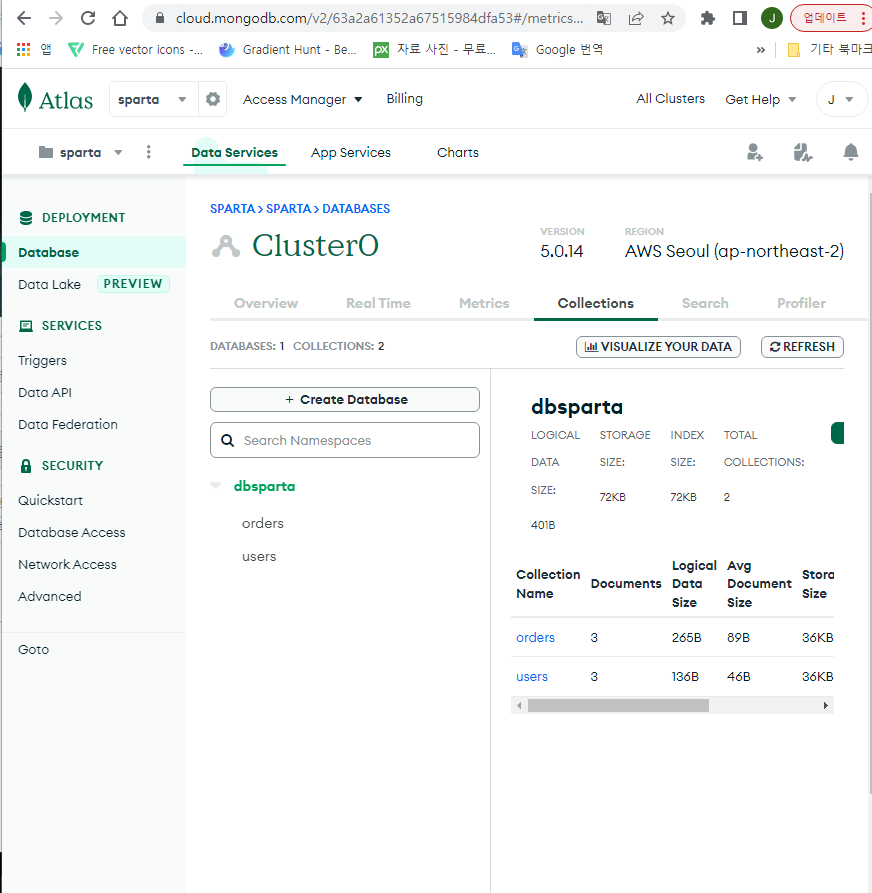Open Network Access in the sidebar
Image resolution: width=872 pixels, height=893 pixels.
tap(67, 564)
